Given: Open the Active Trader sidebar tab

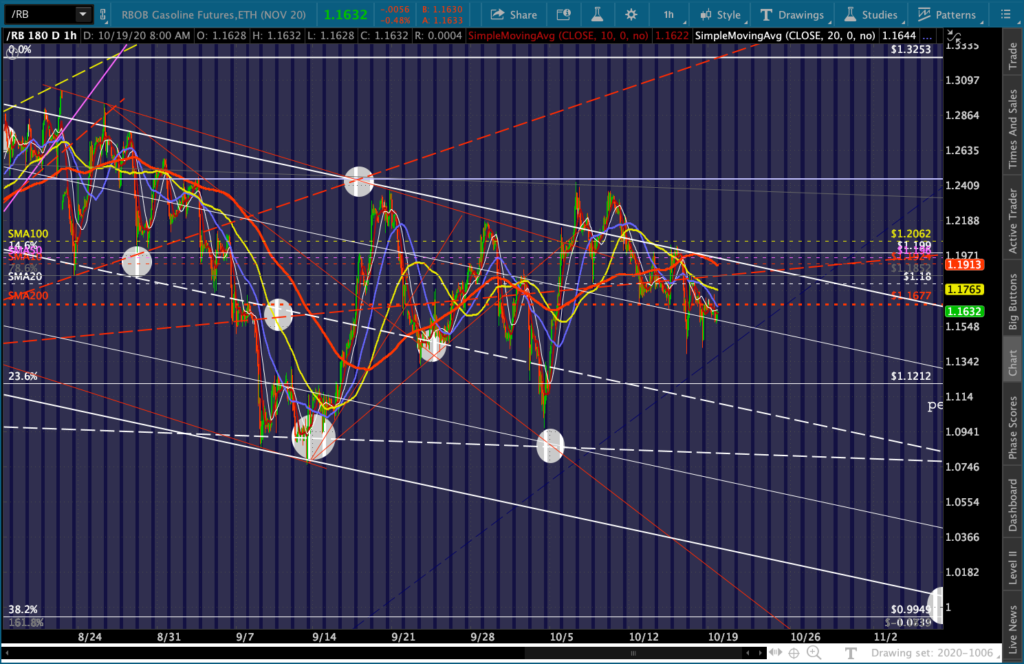Looking at the screenshot, I should click(1013, 221).
